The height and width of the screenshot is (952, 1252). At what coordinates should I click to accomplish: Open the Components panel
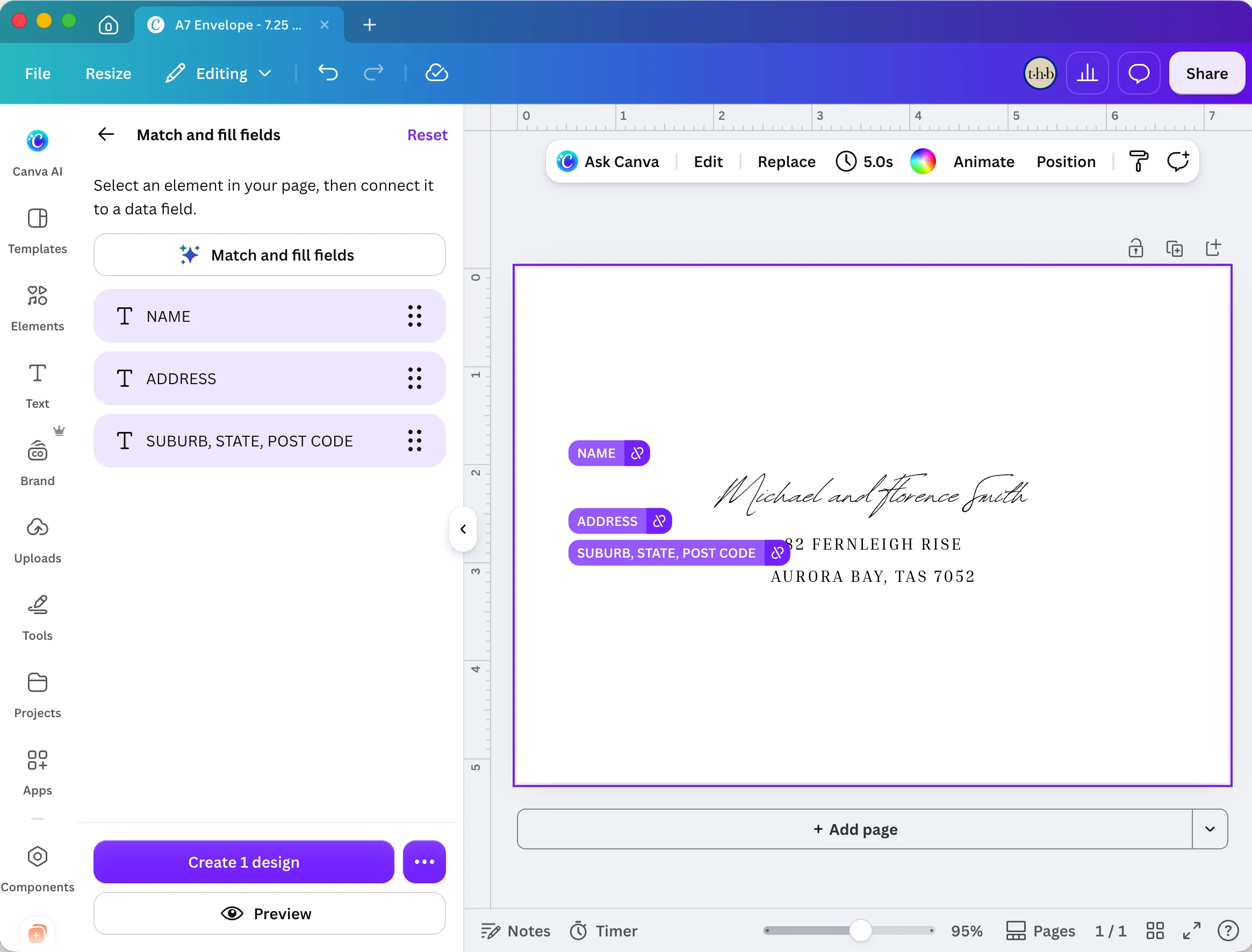(x=38, y=869)
